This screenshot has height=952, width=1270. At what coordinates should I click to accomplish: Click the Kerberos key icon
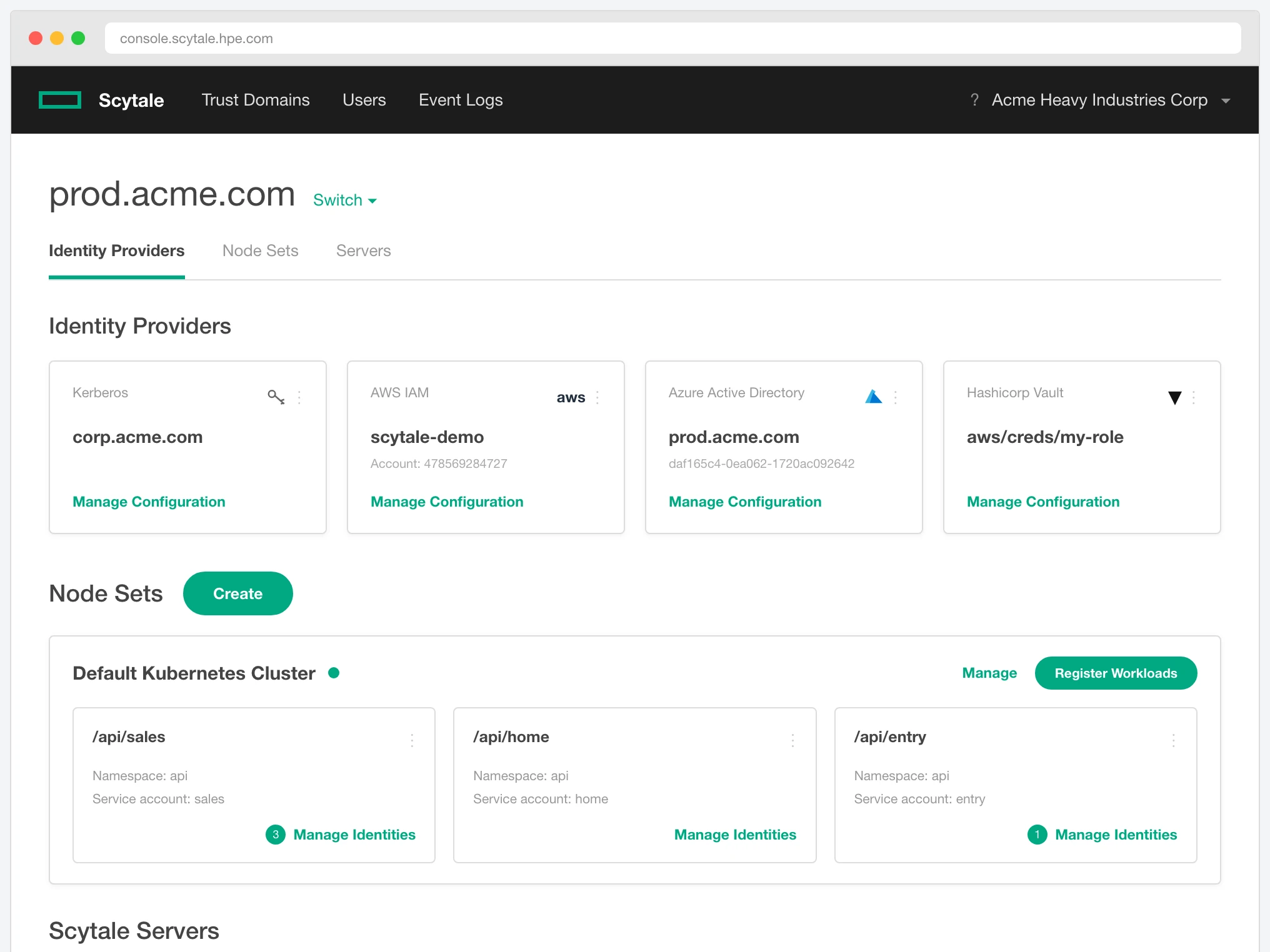pos(276,397)
